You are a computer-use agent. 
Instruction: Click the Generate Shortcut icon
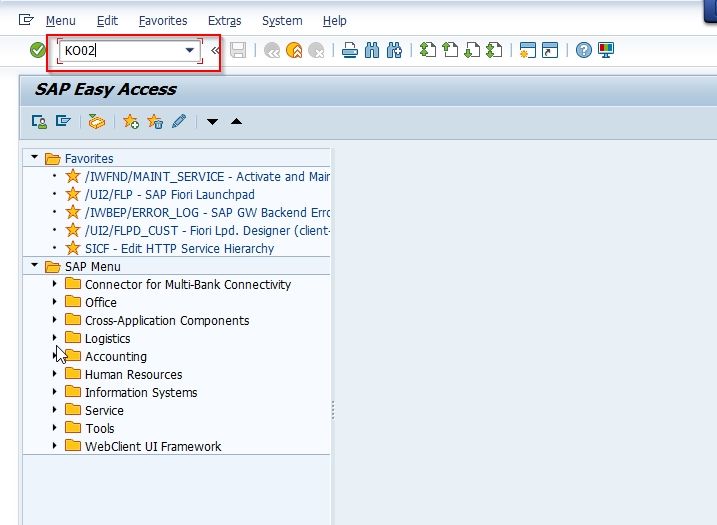click(550, 50)
